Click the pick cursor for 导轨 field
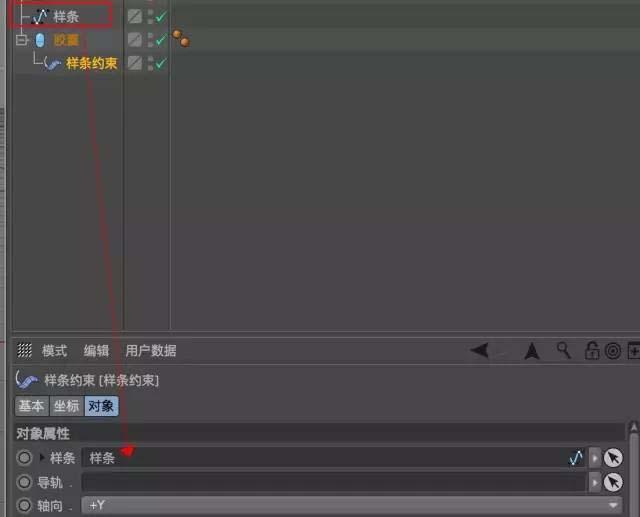This screenshot has width=640, height=517. [x=613, y=482]
